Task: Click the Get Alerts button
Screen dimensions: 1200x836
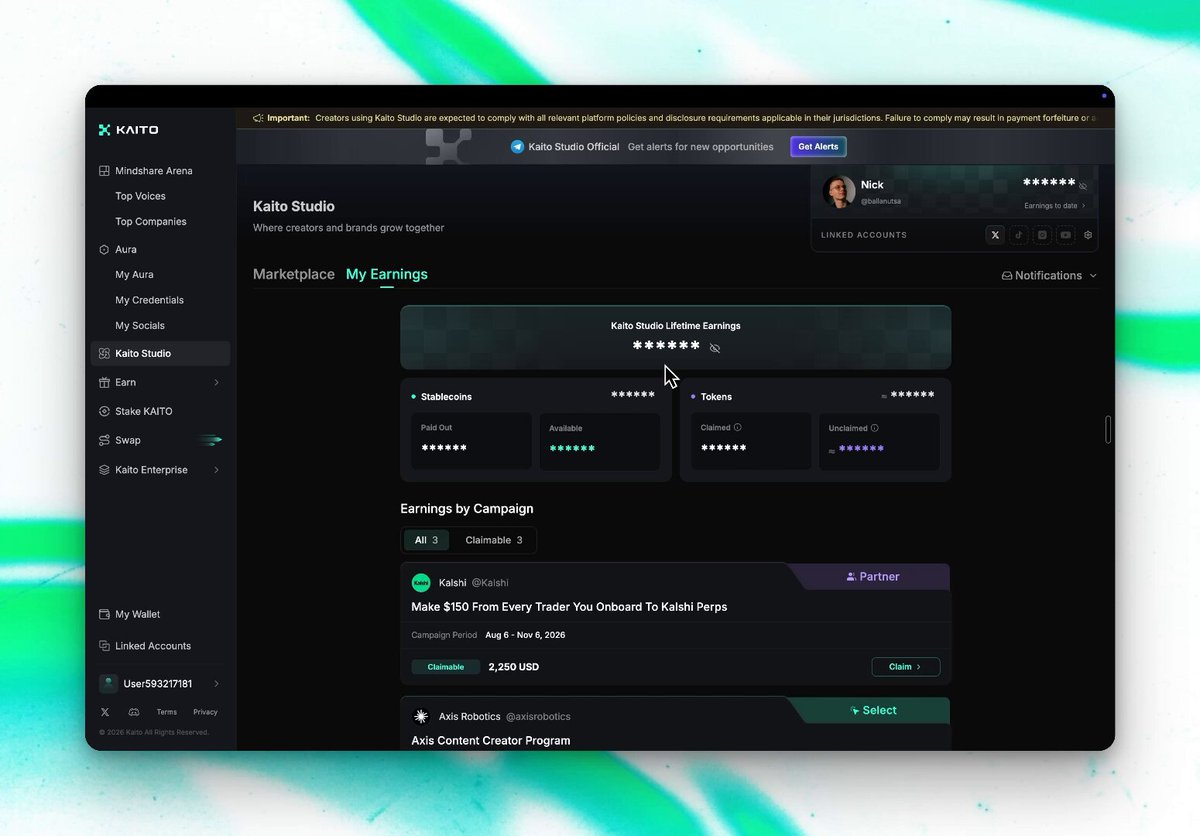Action: coord(818,146)
